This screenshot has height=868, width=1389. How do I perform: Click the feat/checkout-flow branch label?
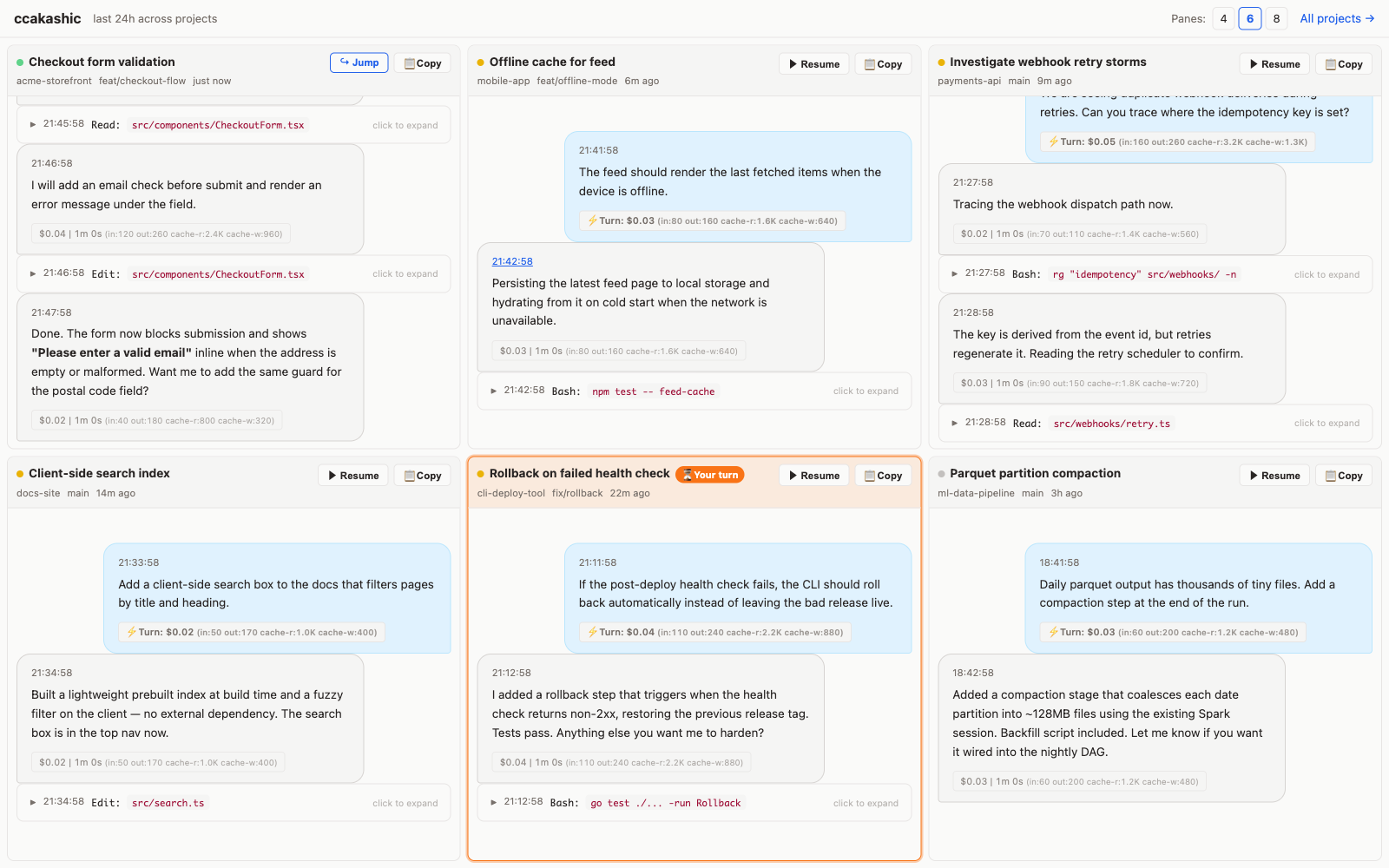[x=142, y=81]
